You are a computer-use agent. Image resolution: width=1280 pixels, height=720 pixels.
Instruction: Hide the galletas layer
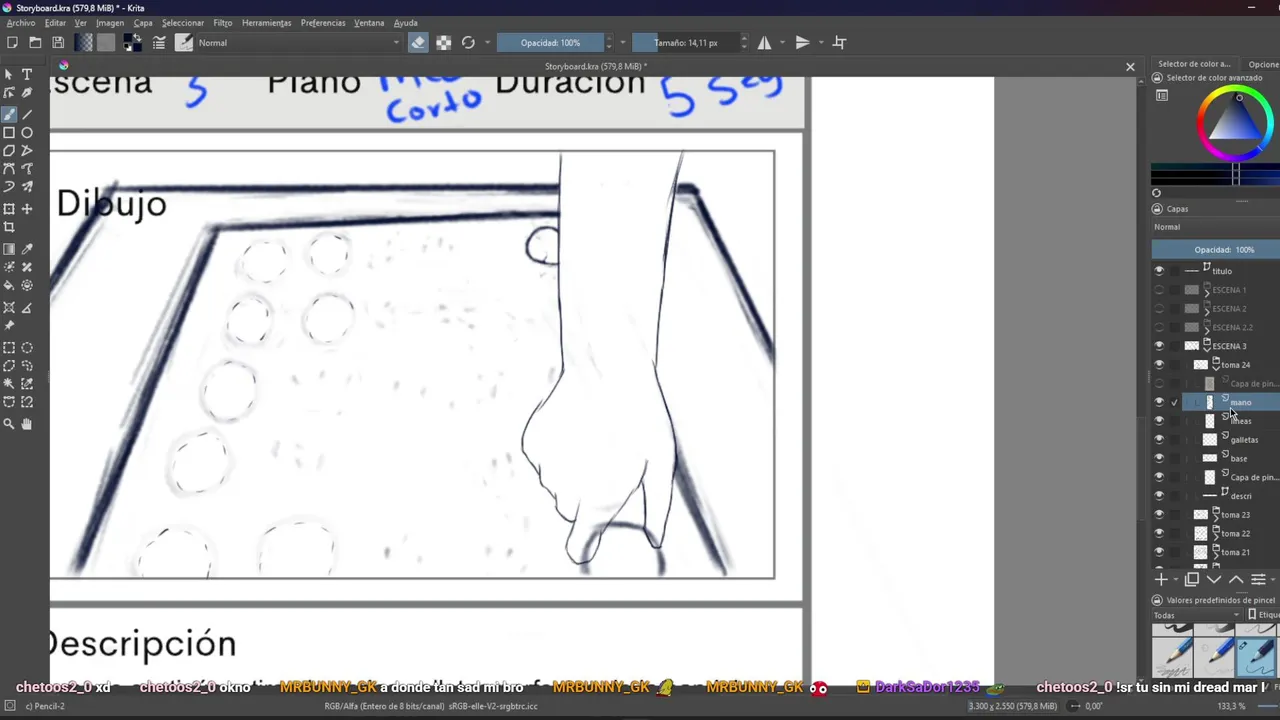1159,440
